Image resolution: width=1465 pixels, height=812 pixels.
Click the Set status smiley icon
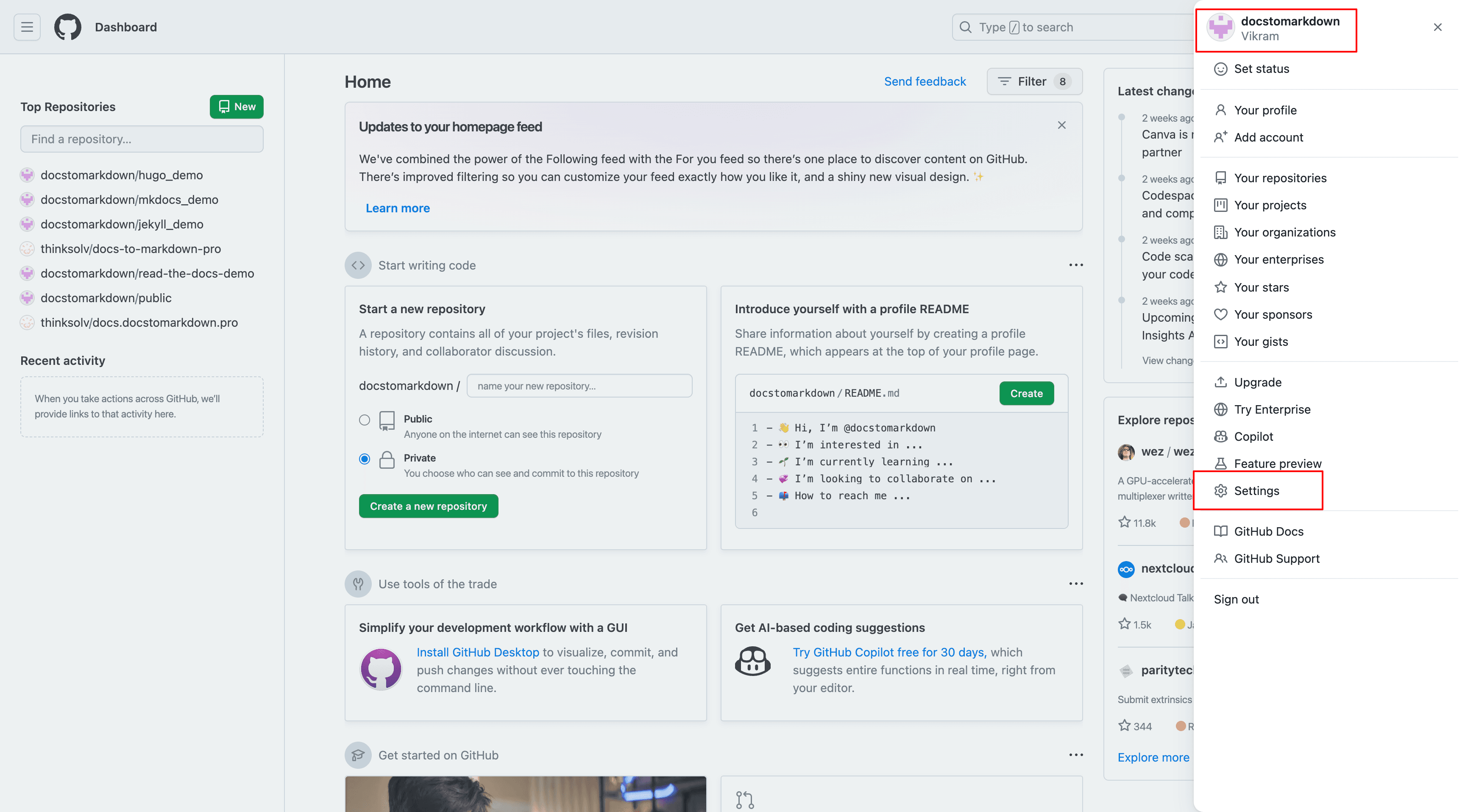point(1220,69)
